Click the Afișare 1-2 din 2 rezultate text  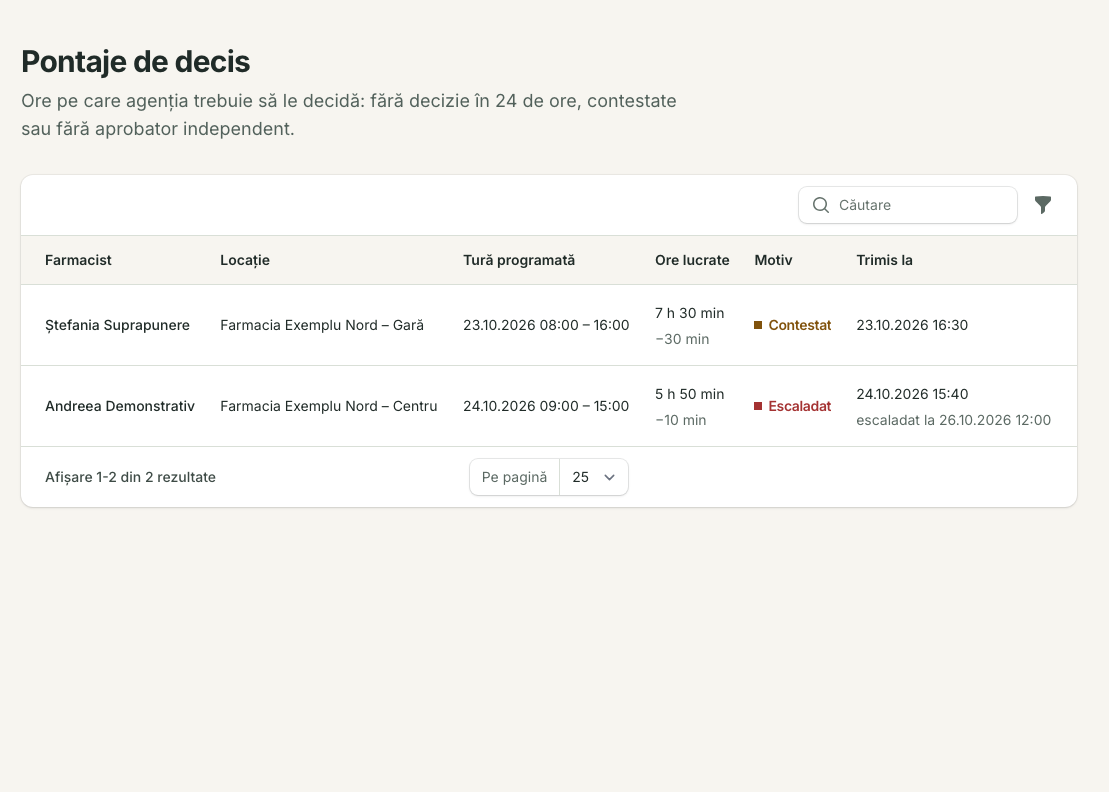pyautogui.click(x=130, y=477)
